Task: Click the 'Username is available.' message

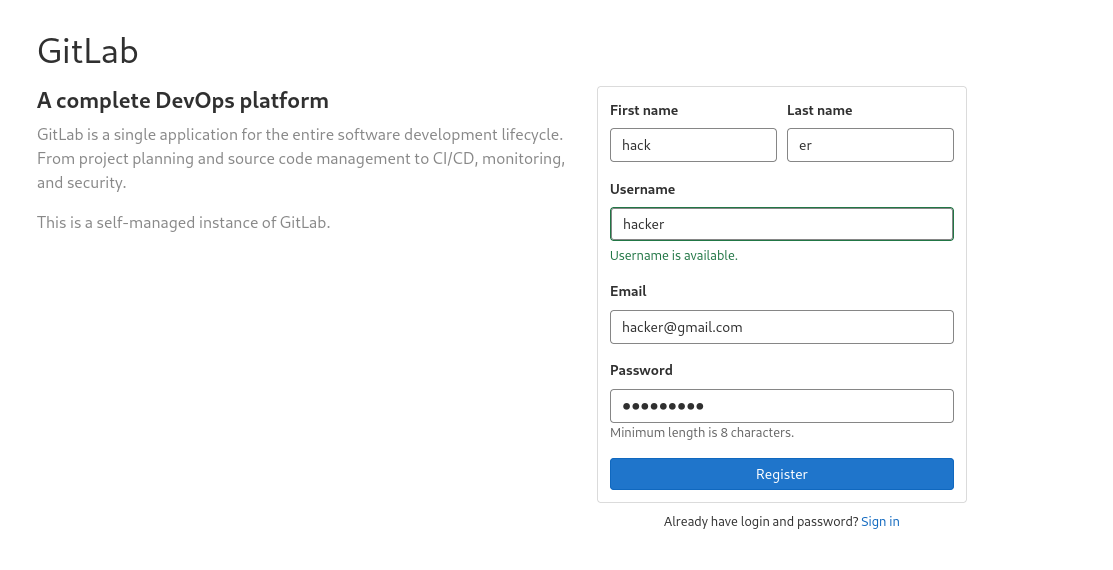Action: coord(674,256)
